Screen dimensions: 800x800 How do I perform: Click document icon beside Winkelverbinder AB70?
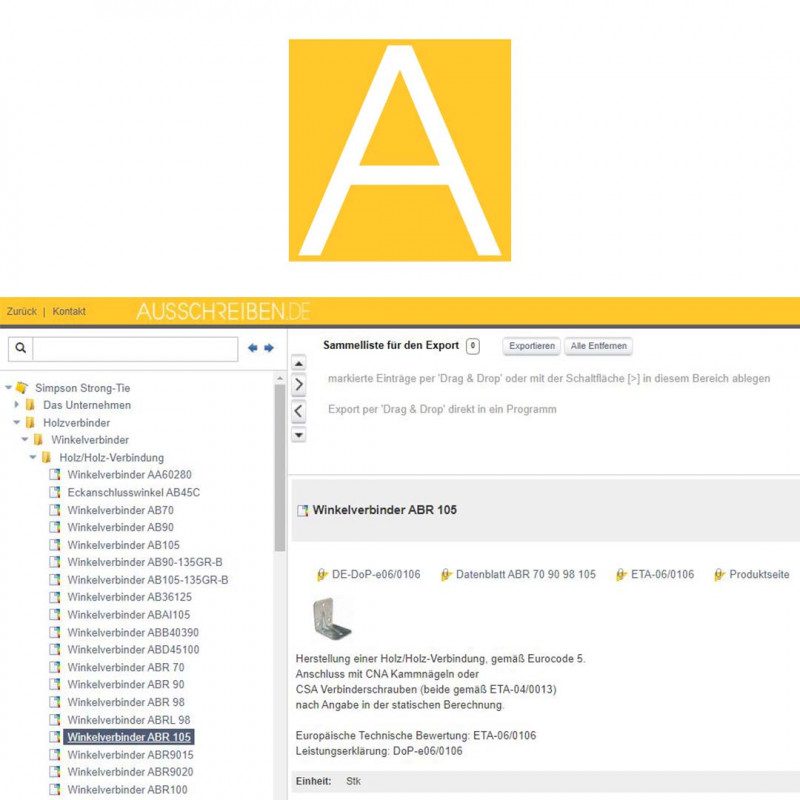click(55, 510)
